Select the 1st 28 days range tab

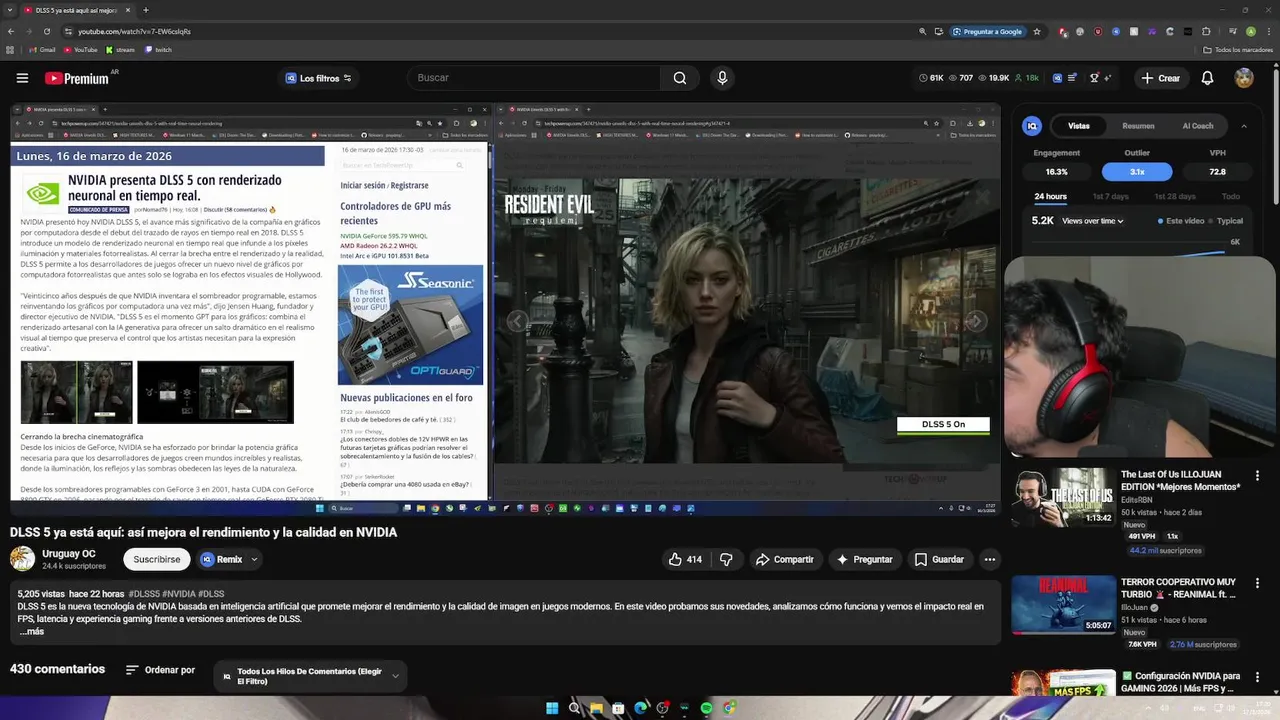pyautogui.click(x=1173, y=197)
